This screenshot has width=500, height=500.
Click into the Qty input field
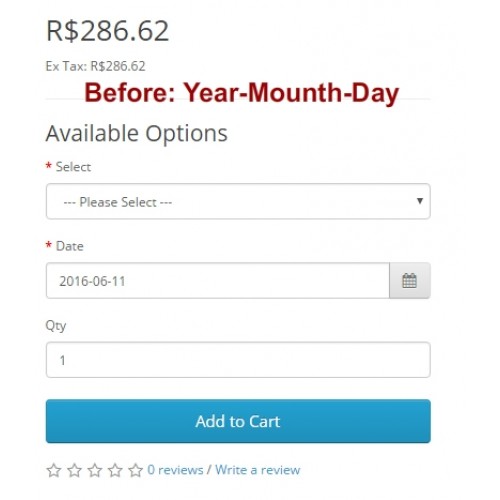(x=238, y=360)
